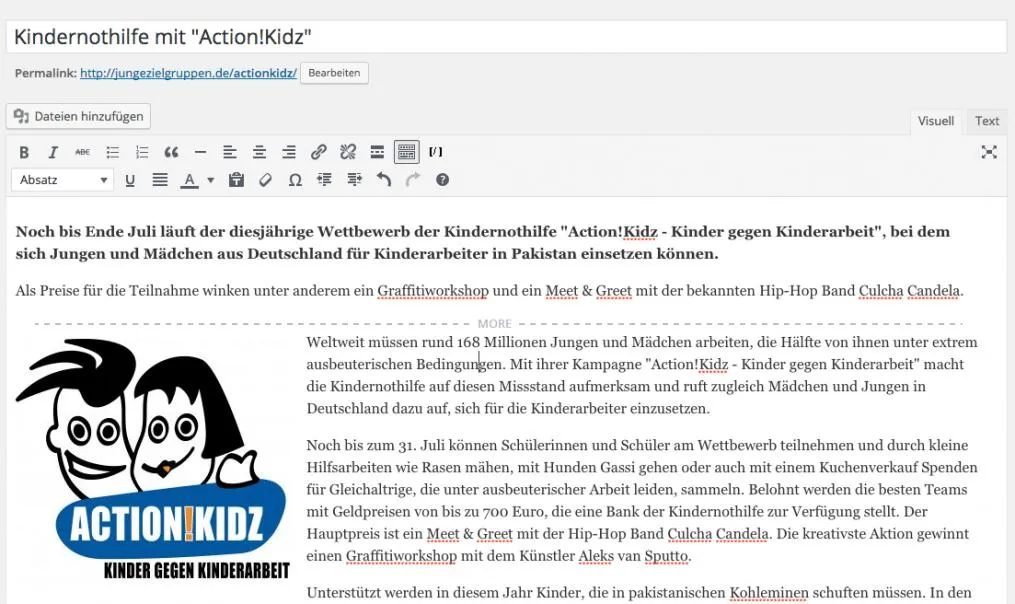The width and height of the screenshot is (1015, 604).
Task: Insert a numbered list
Action: click(142, 152)
